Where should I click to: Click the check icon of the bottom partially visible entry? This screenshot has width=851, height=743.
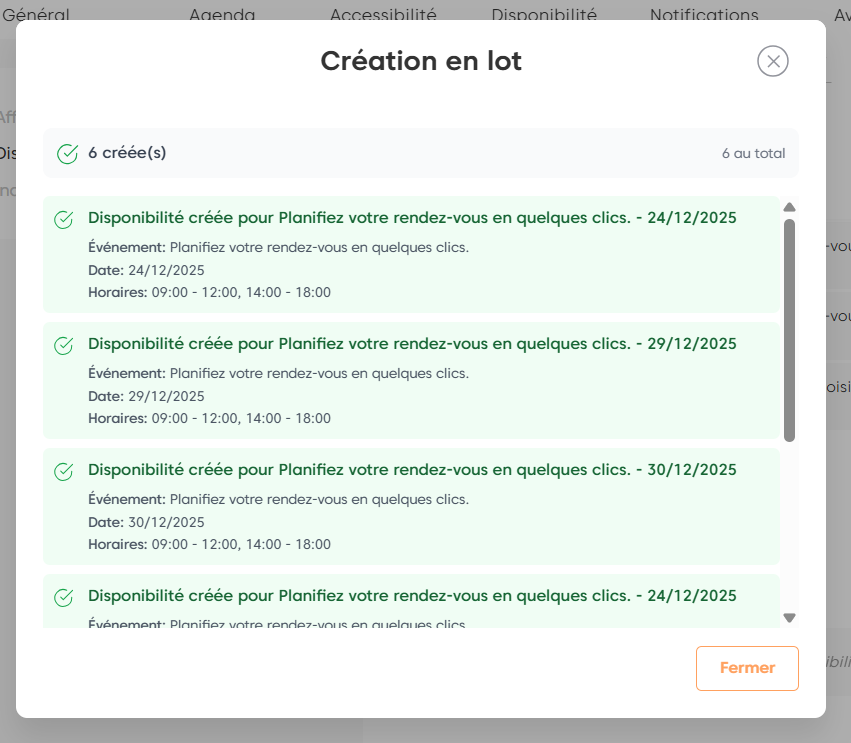click(63, 597)
